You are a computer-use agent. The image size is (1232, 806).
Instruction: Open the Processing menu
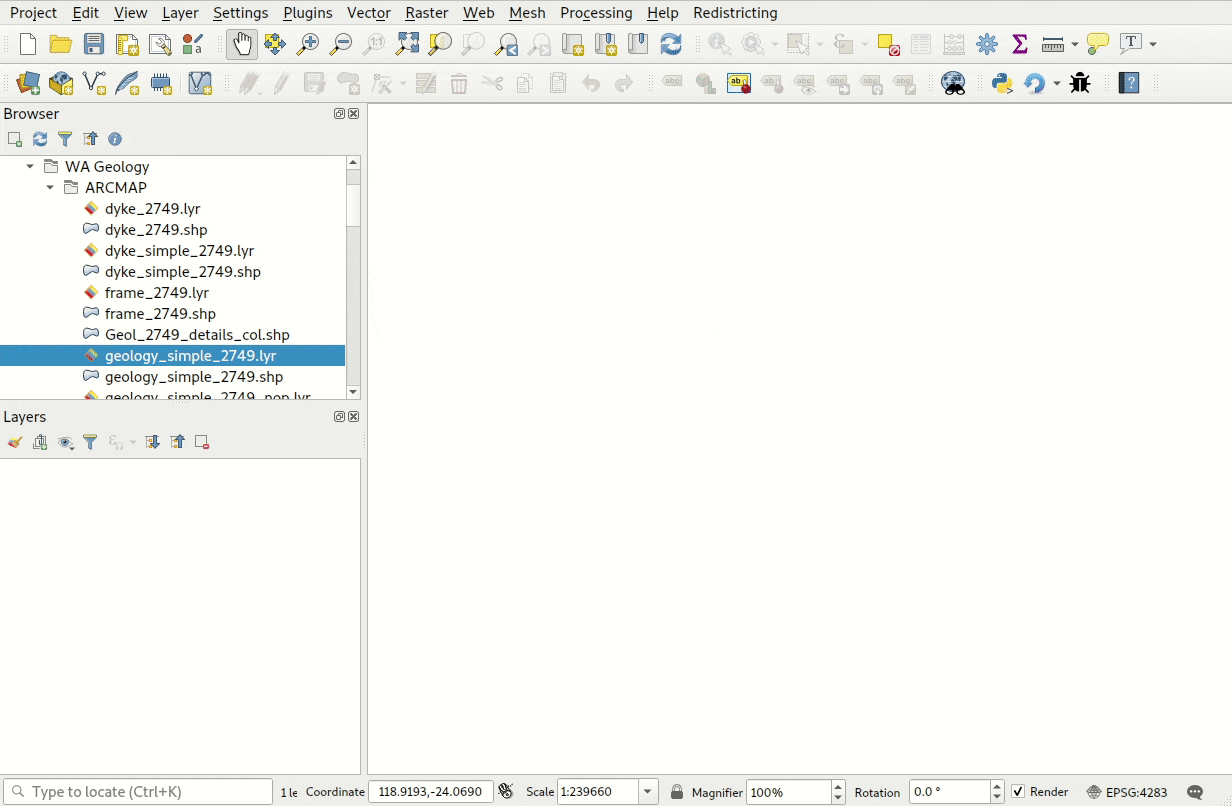tap(596, 13)
